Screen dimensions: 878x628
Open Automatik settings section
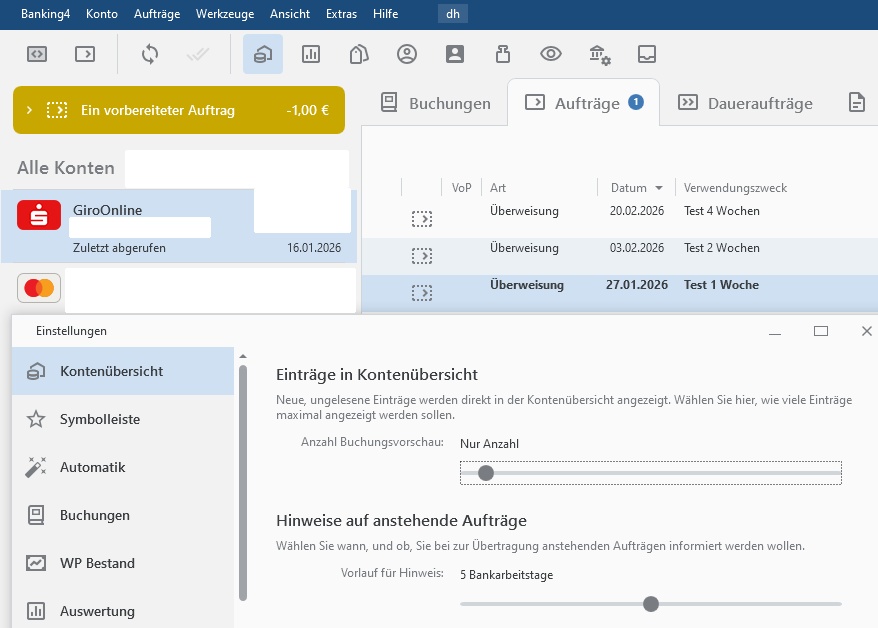92,467
